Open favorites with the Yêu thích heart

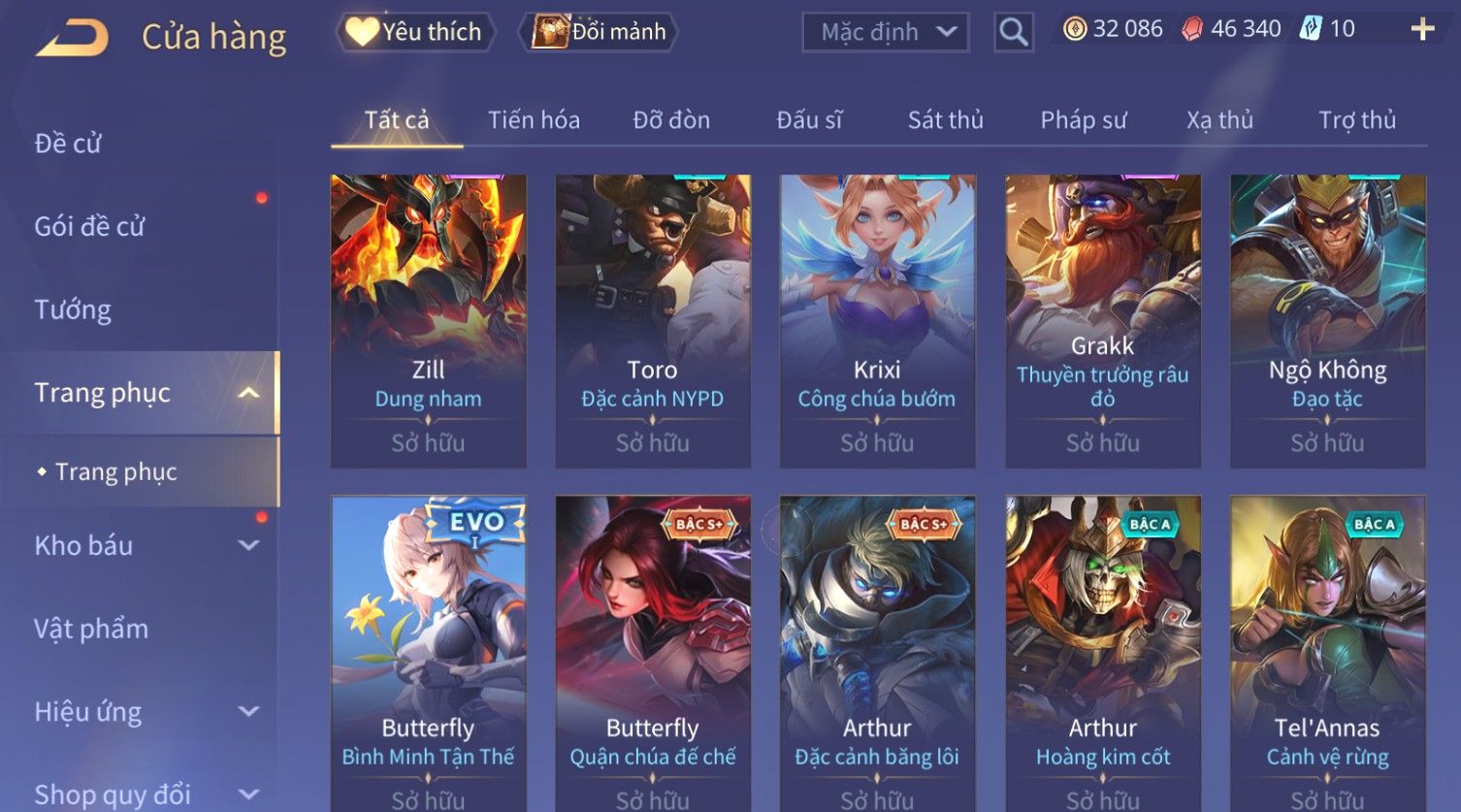416,32
